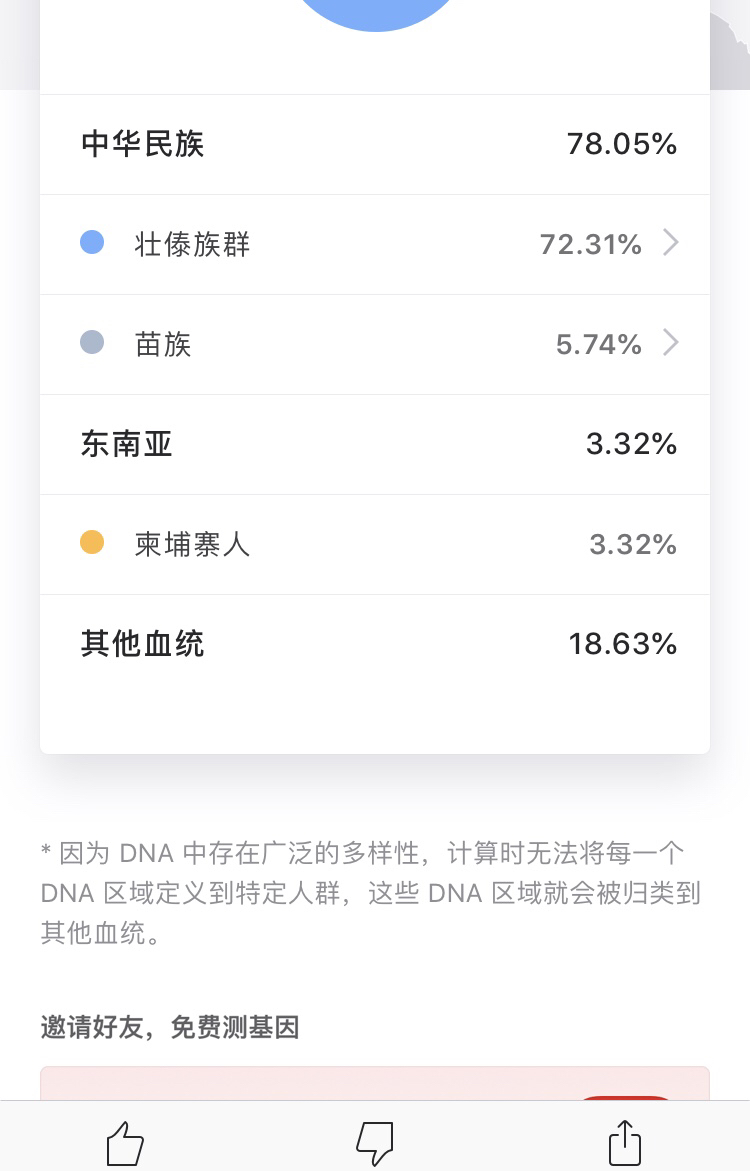750x1171 pixels.
Task: Expand 苗族 details chevron
Action: tap(671, 343)
